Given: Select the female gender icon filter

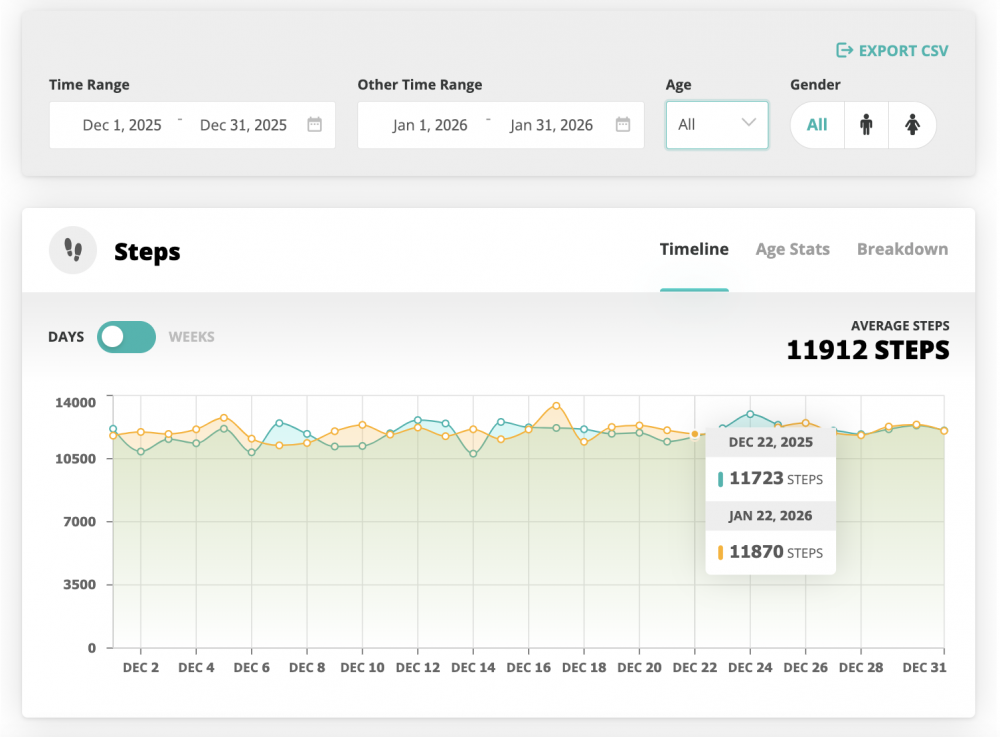Looking at the screenshot, I should click(x=911, y=125).
